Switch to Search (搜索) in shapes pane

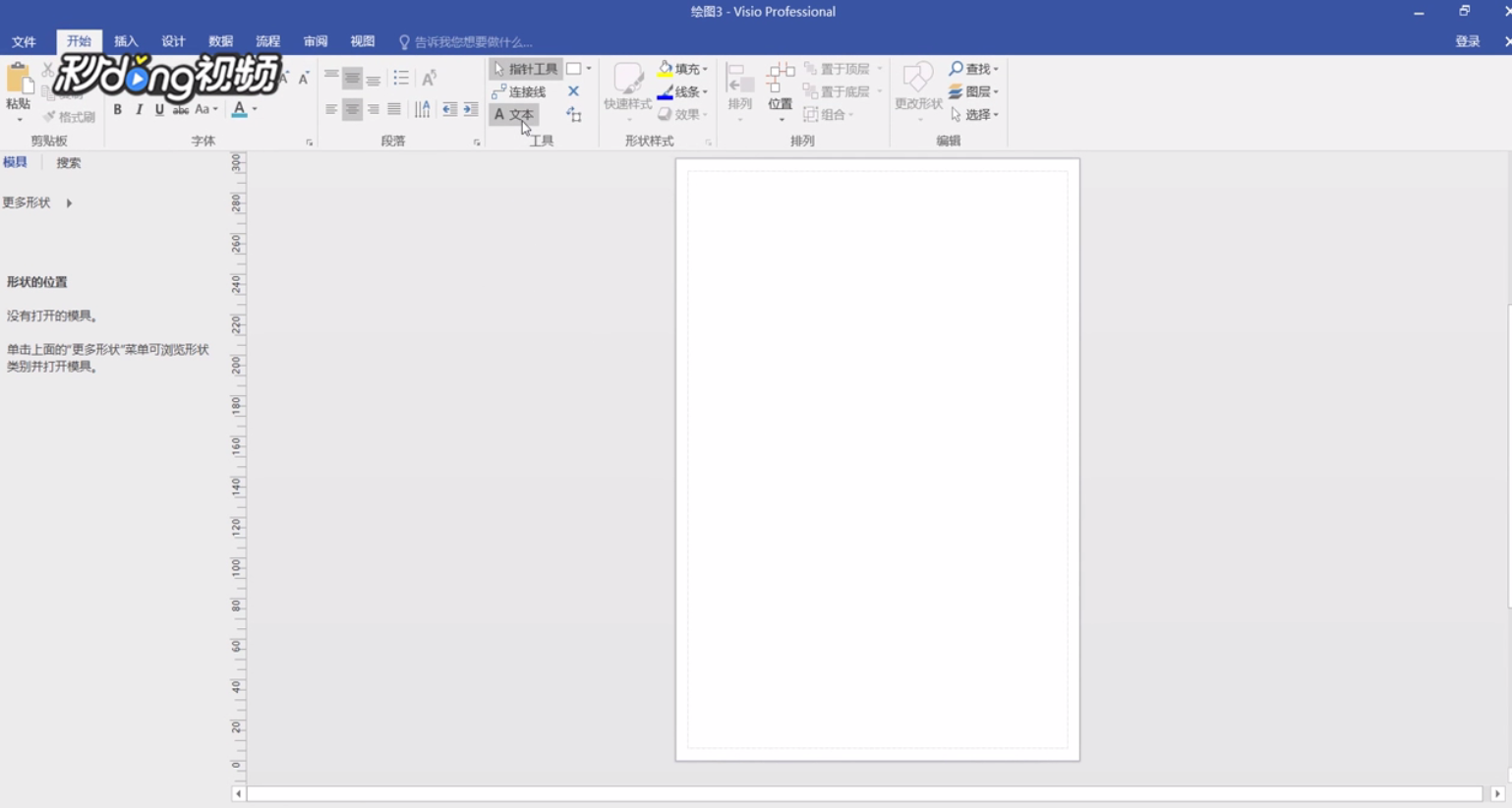(x=69, y=163)
